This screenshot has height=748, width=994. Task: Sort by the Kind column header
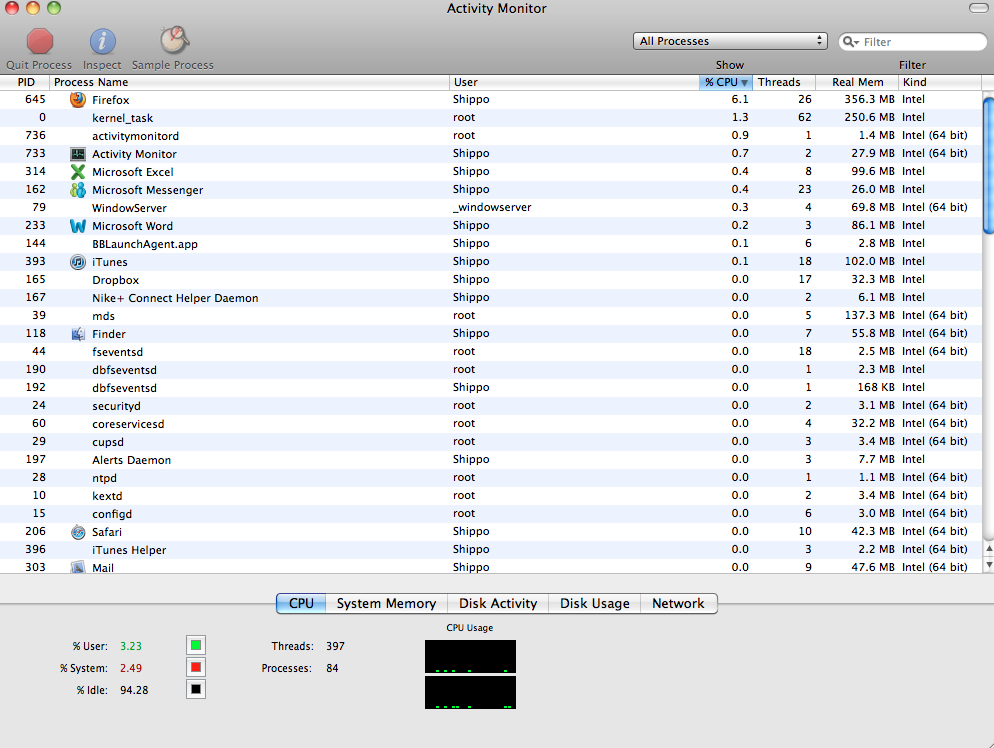[x=939, y=82]
